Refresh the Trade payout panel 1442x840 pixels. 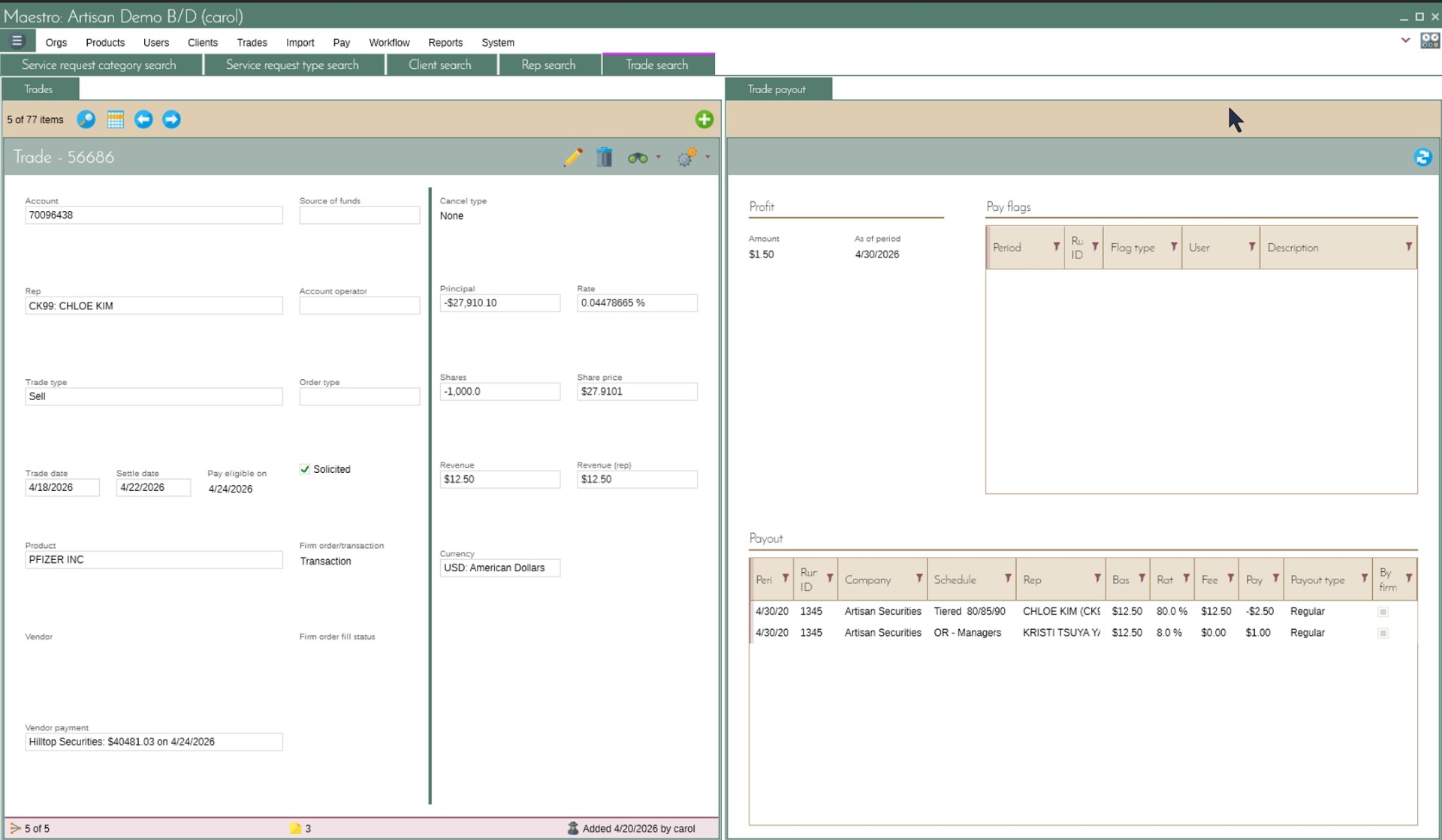point(1422,157)
